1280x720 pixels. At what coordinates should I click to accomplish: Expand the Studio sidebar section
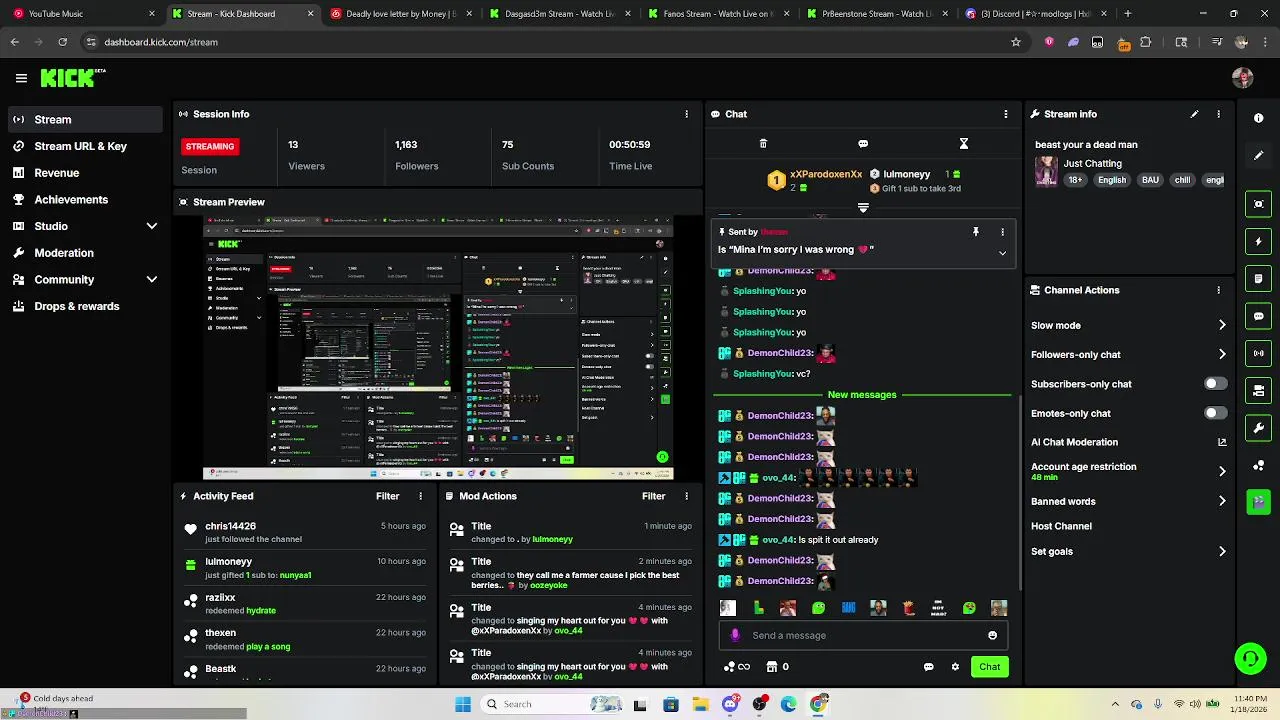[152, 226]
